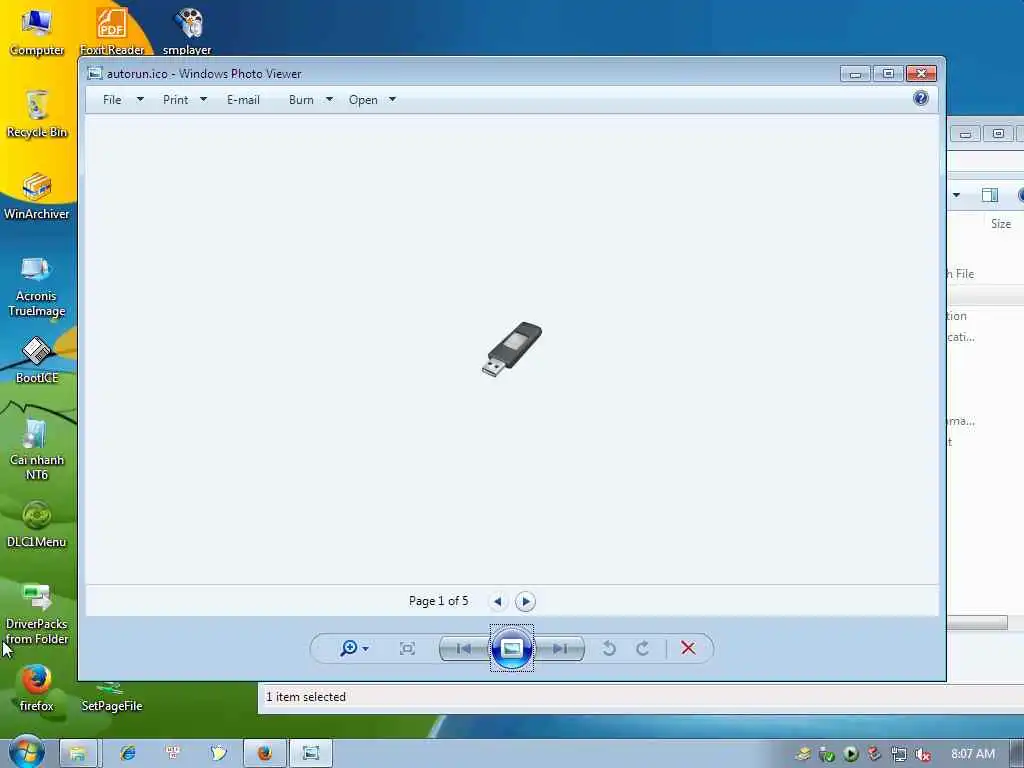Open the Open menu in toolbar
The image size is (1024, 768).
[363, 100]
